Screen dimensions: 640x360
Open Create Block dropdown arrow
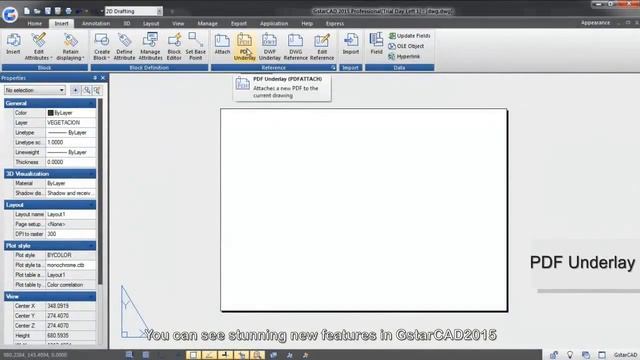(109, 58)
